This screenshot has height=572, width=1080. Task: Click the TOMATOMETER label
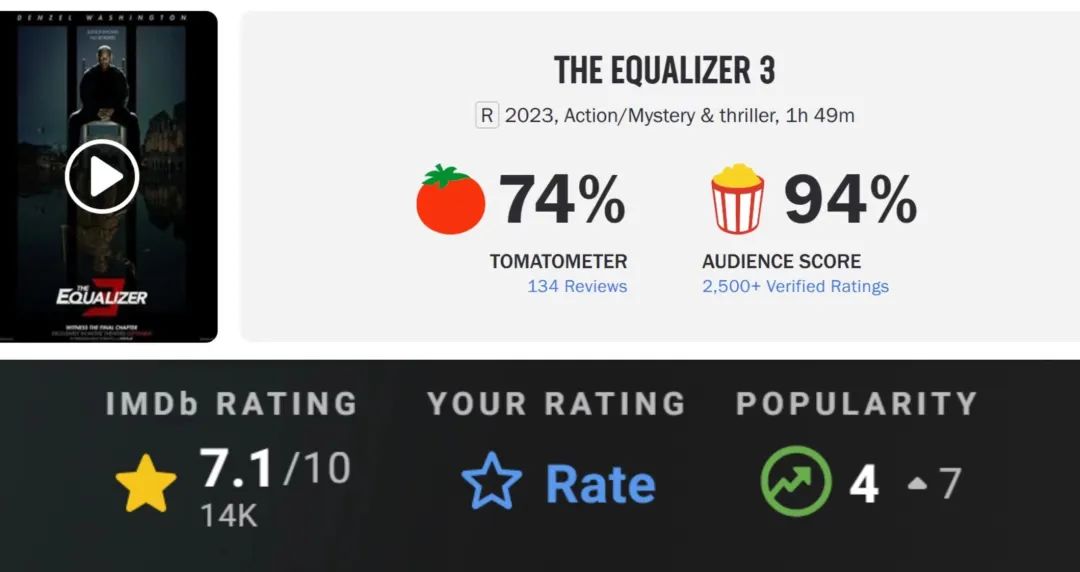click(x=558, y=261)
